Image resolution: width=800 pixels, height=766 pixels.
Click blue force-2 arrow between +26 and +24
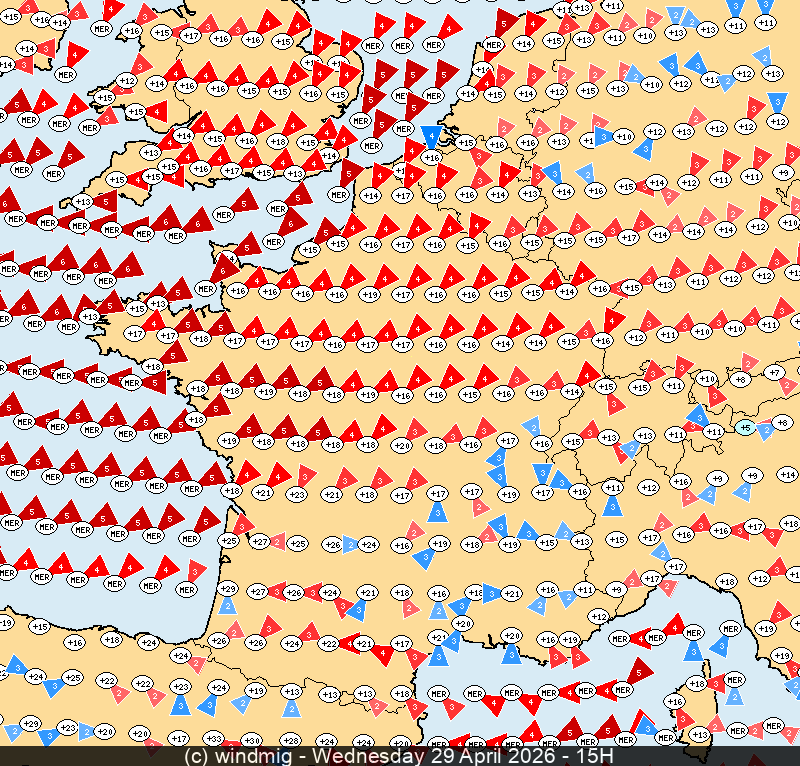[x=350, y=545]
